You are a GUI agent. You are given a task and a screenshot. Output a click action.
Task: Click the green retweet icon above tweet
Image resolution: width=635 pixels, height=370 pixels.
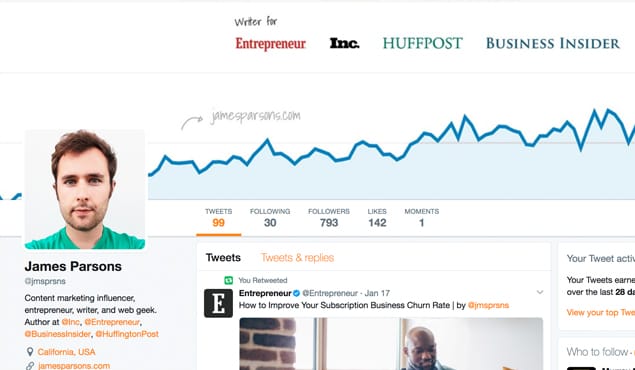(x=228, y=280)
